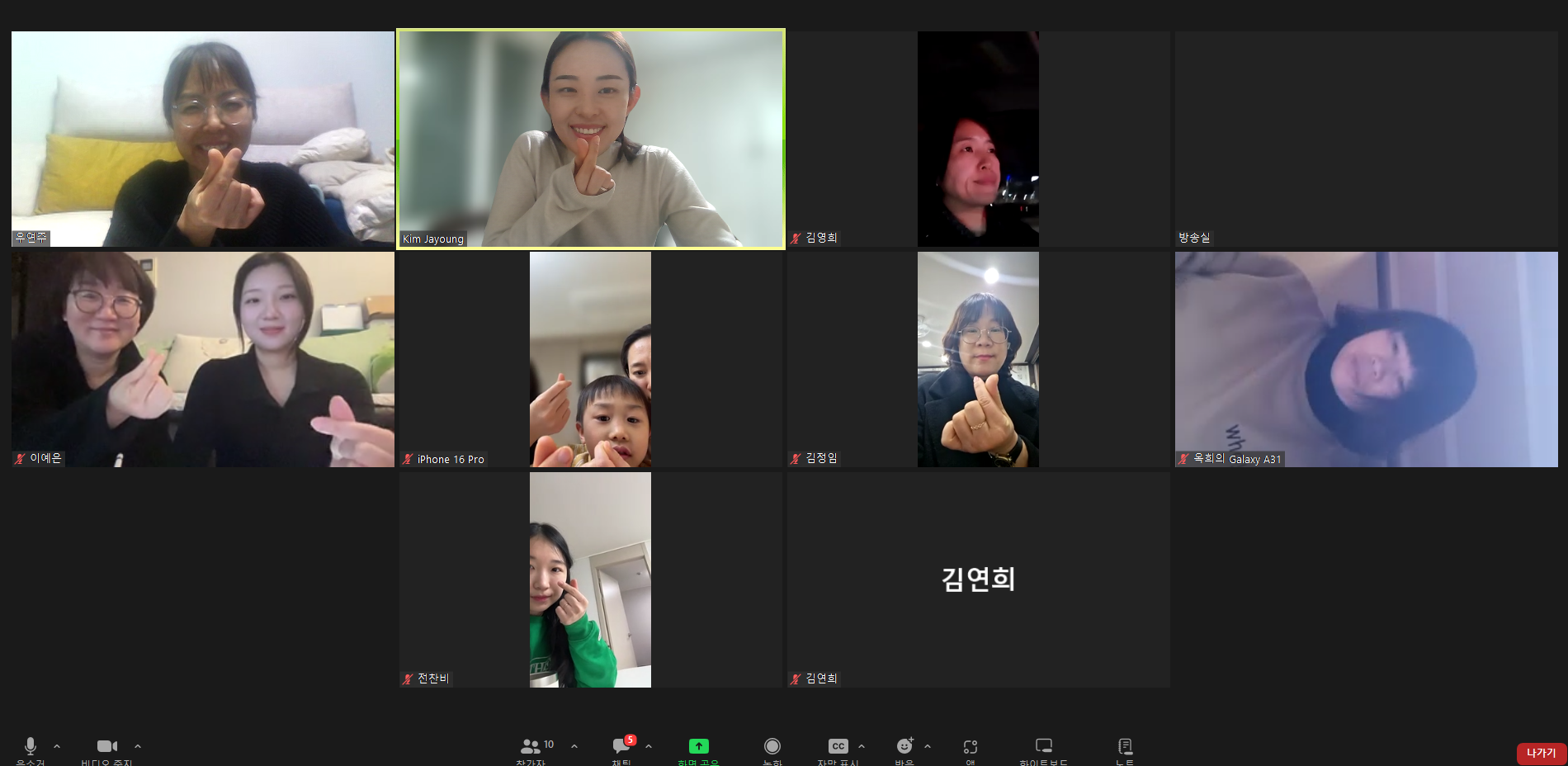Click the muted mic icon beside 김정임
This screenshot has height=766, width=1568.
pyautogui.click(x=796, y=458)
